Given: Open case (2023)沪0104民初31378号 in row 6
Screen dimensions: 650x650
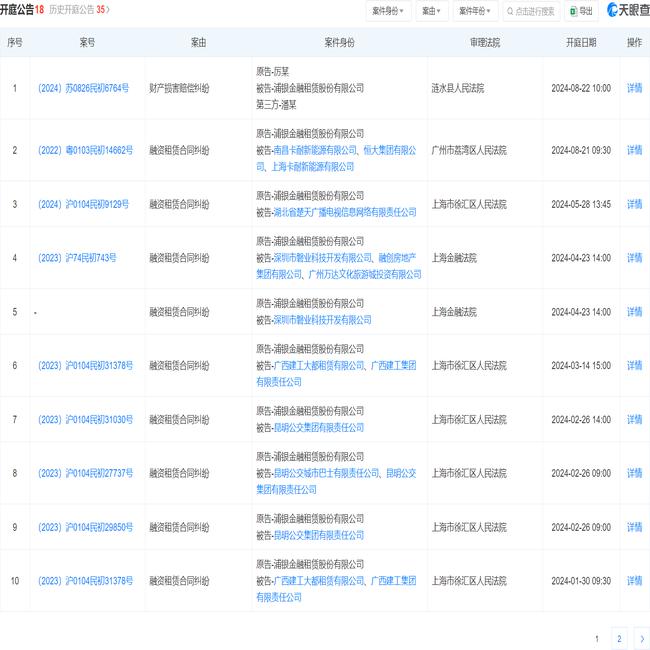Looking at the screenshot, I should 85,366.
